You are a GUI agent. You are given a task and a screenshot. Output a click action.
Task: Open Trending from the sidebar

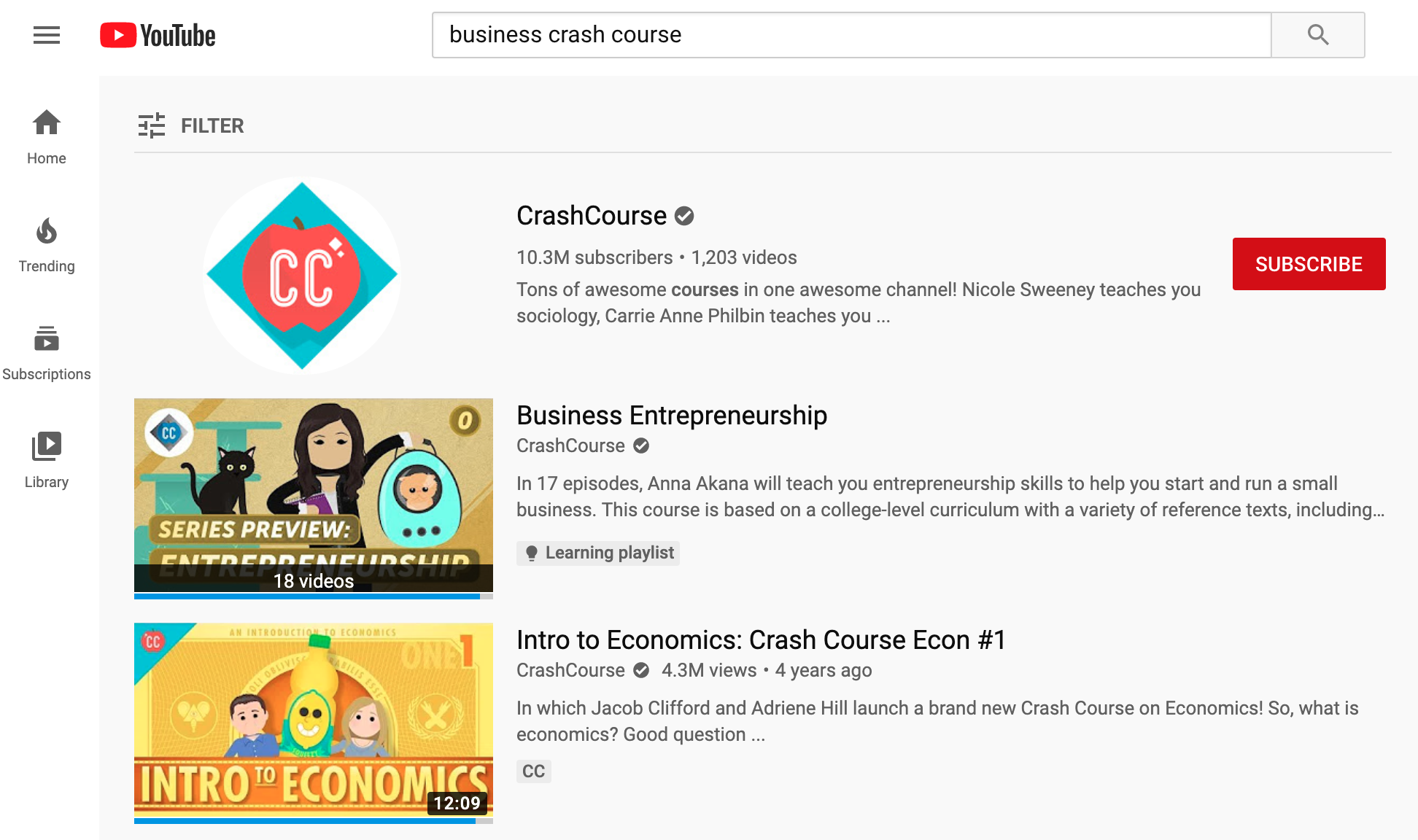tap(47, 245)
